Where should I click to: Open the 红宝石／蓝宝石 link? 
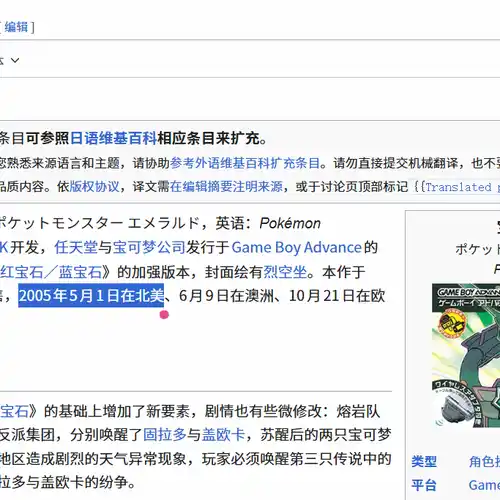[51, 272]
